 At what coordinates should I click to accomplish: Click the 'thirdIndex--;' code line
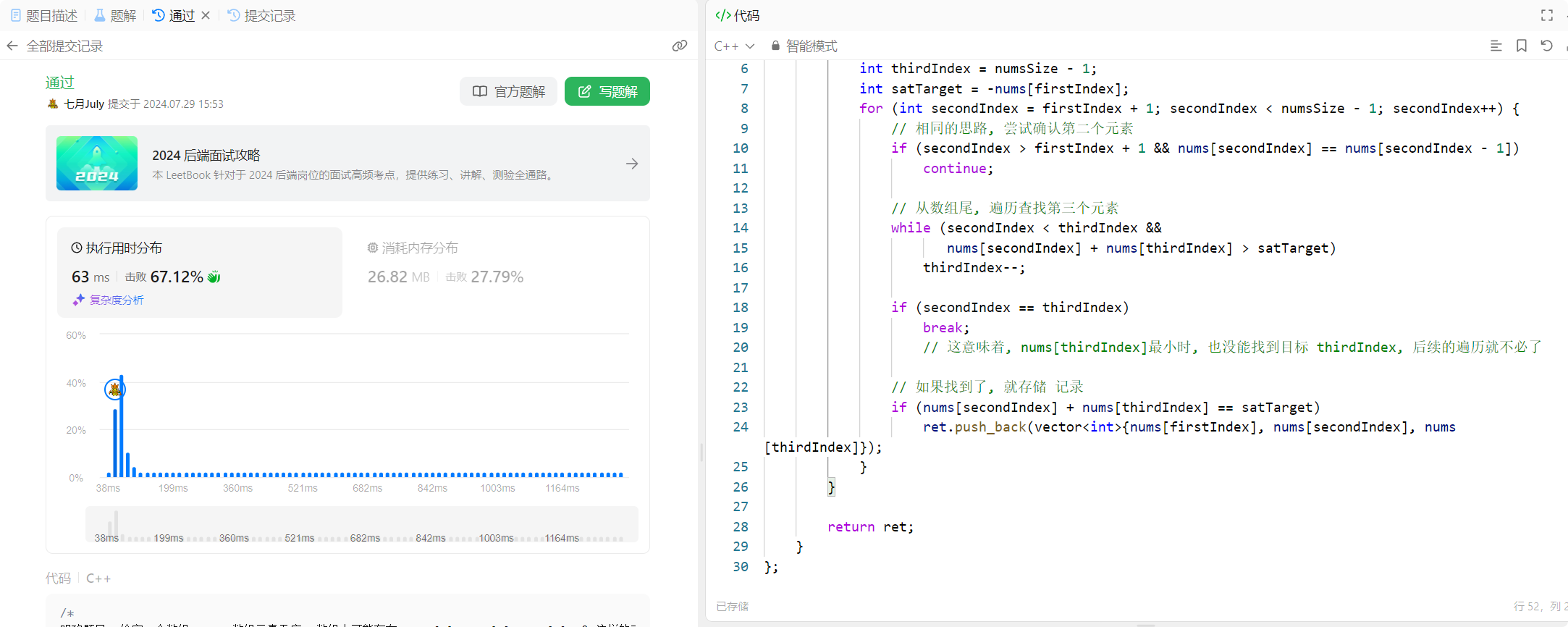click(x=974, y=268)
